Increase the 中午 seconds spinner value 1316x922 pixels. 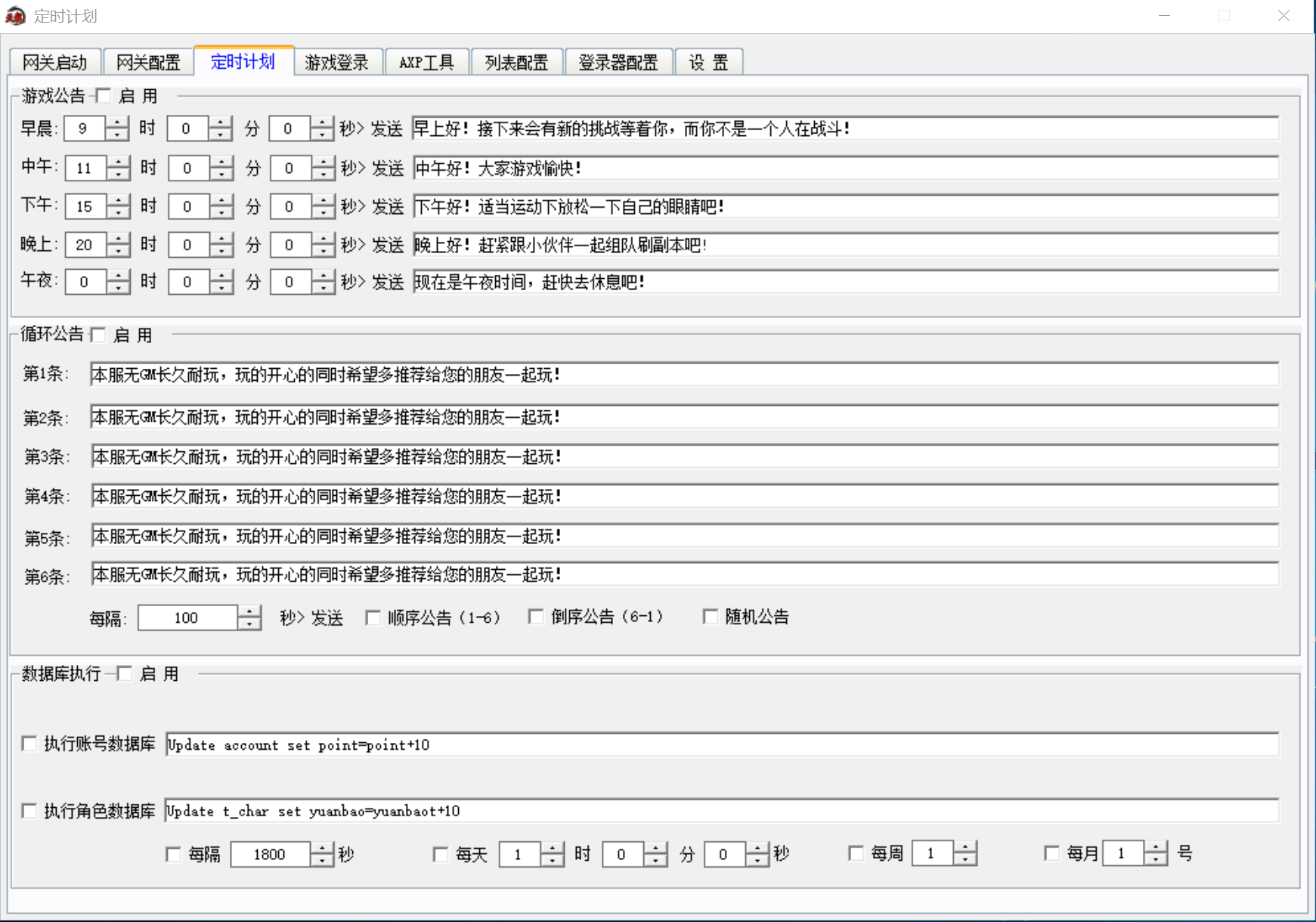(324, 162)
